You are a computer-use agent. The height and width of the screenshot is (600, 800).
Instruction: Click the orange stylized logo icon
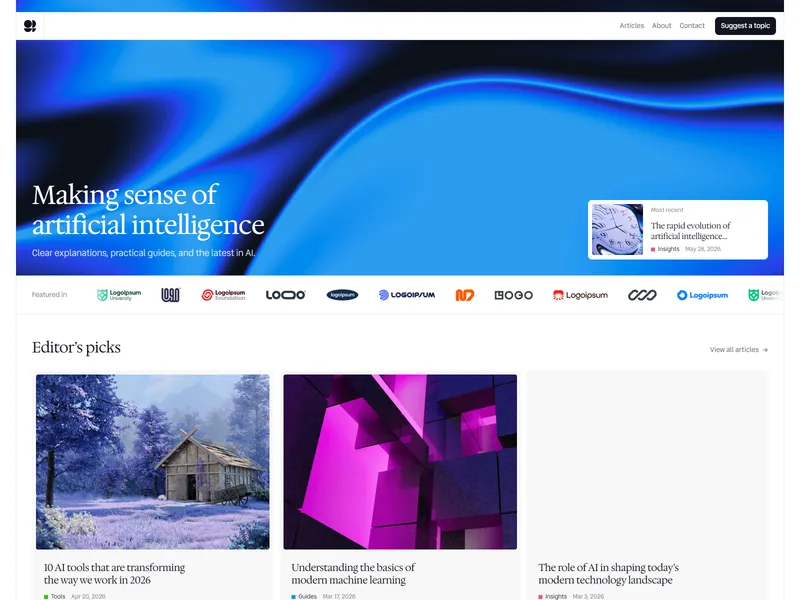click(x=465, y=295)
